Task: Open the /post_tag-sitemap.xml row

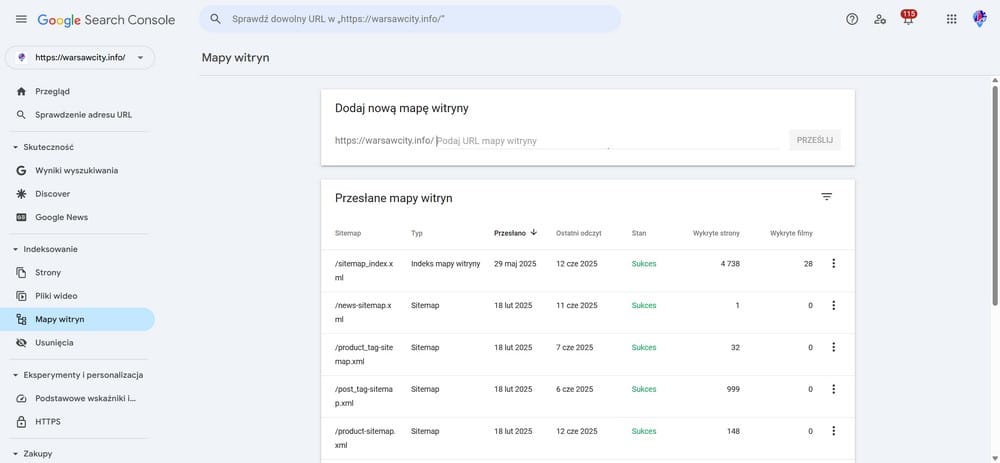Action: click(587, 397)
